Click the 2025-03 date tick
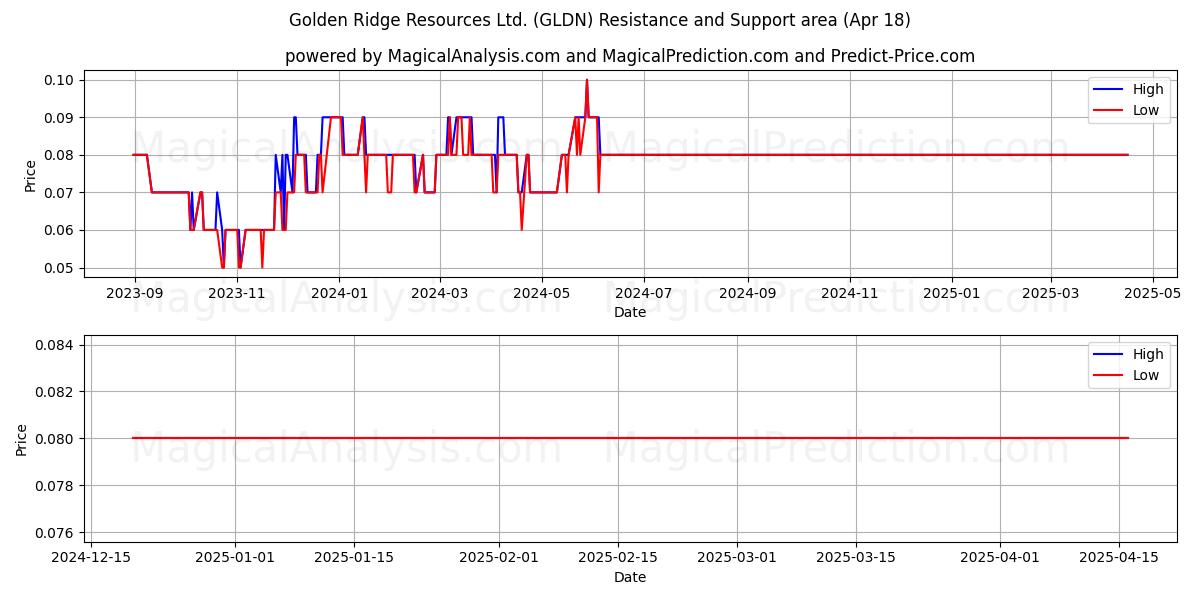Screen dimensions: 1200x600 click(1051, 293)
